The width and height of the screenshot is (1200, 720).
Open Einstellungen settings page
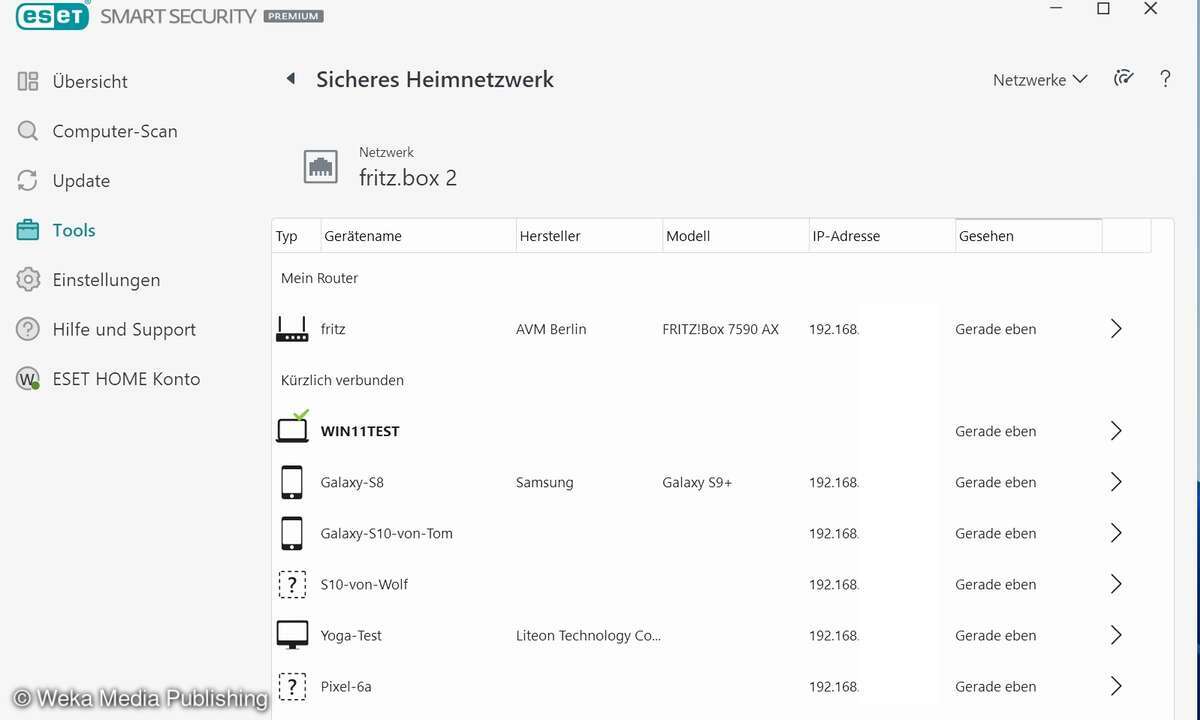106,280
